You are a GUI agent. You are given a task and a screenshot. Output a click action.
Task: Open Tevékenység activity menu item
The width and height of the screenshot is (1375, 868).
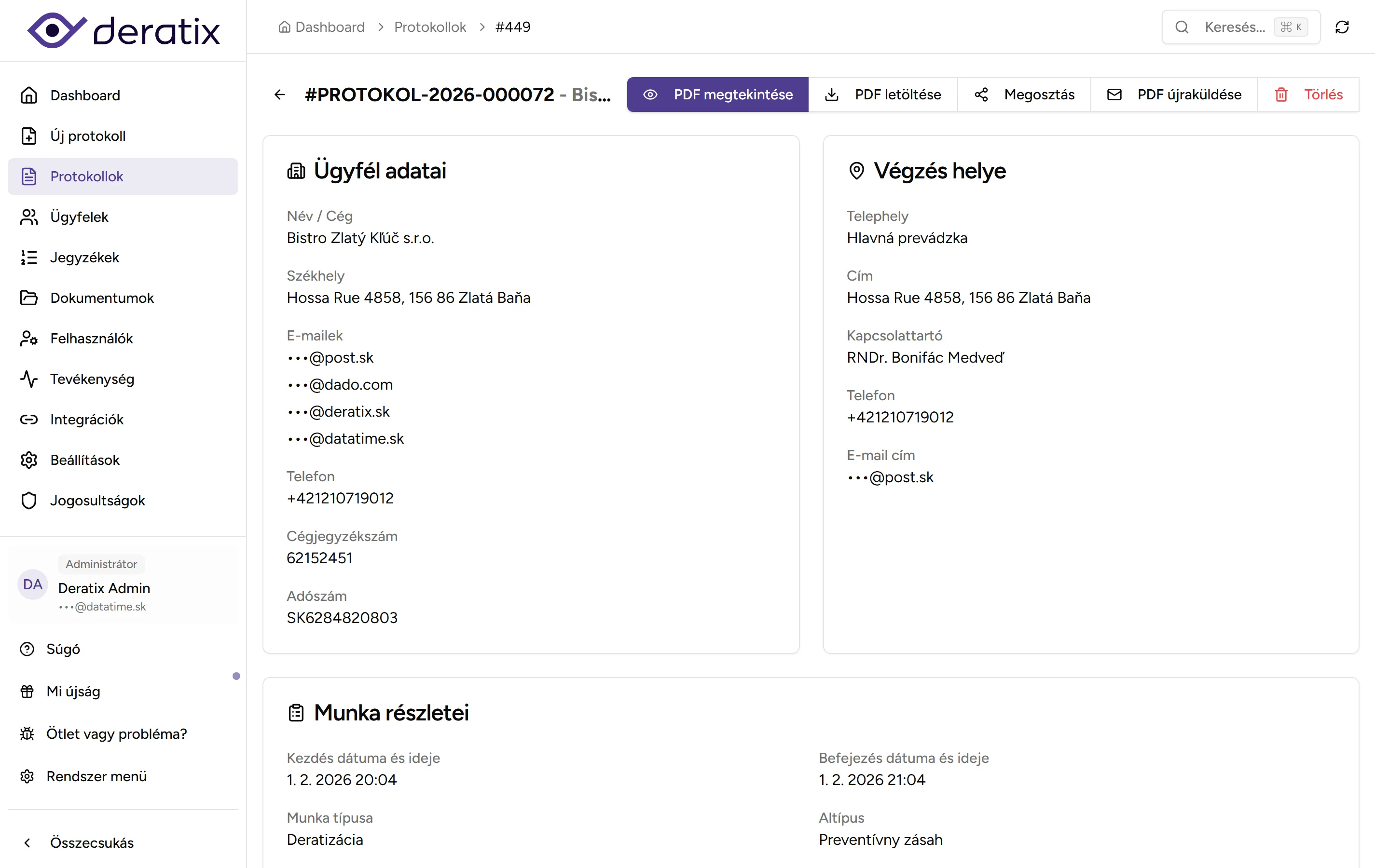point(91,379)
